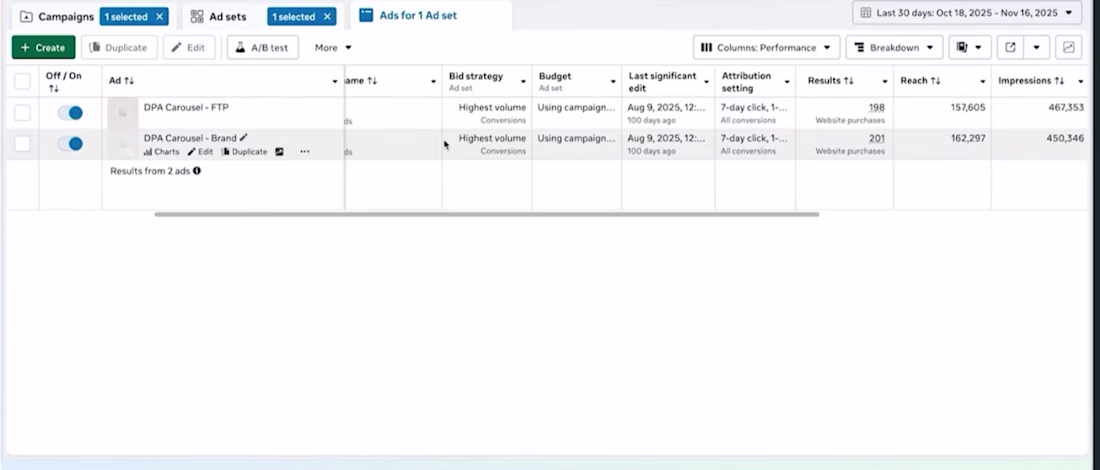This screenshot has height=470, width=1100.
Task: Open the reports icon dropdown
Action: pos(970,48)
